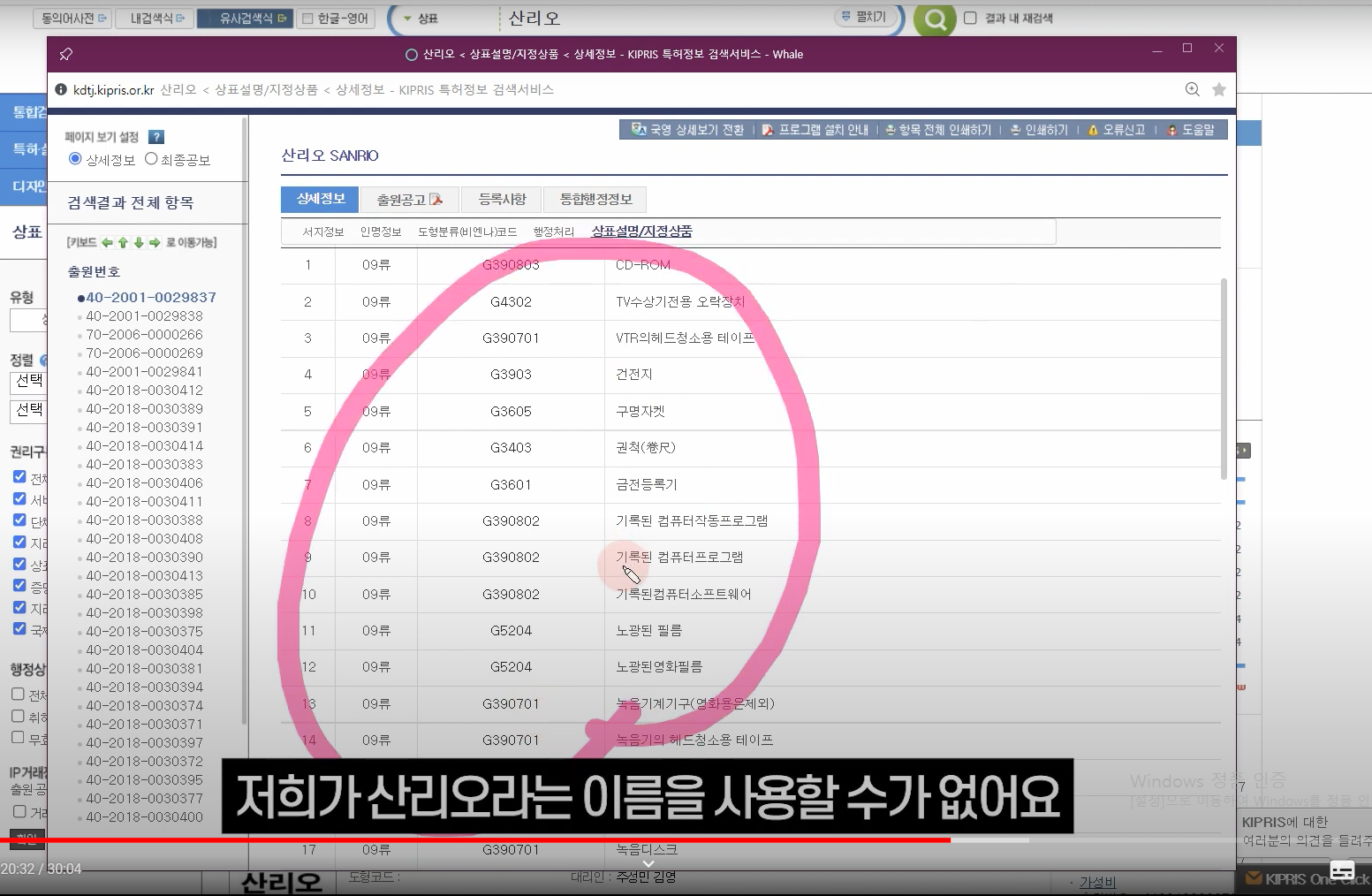
Task: Click the 유사검색식 button
Action: coord(245,18)
